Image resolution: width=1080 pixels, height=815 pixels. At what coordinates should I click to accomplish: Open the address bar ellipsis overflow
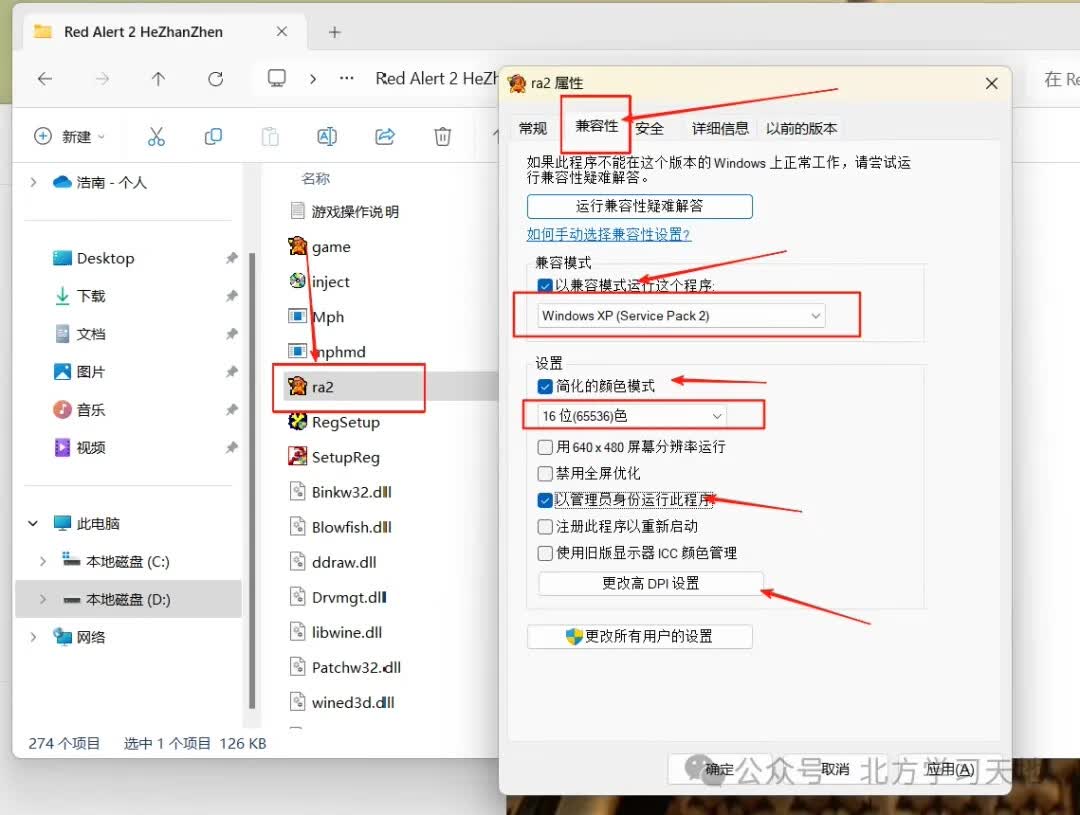click(346, 78)
